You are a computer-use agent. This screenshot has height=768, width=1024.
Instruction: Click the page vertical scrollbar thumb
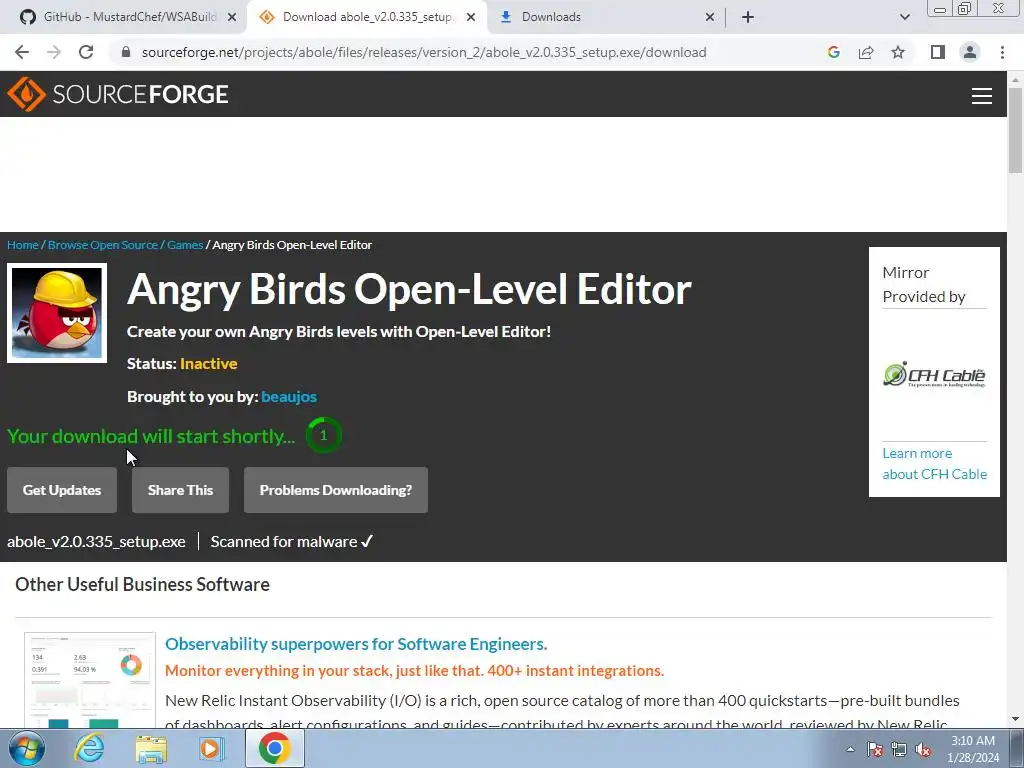point(1015,131)
